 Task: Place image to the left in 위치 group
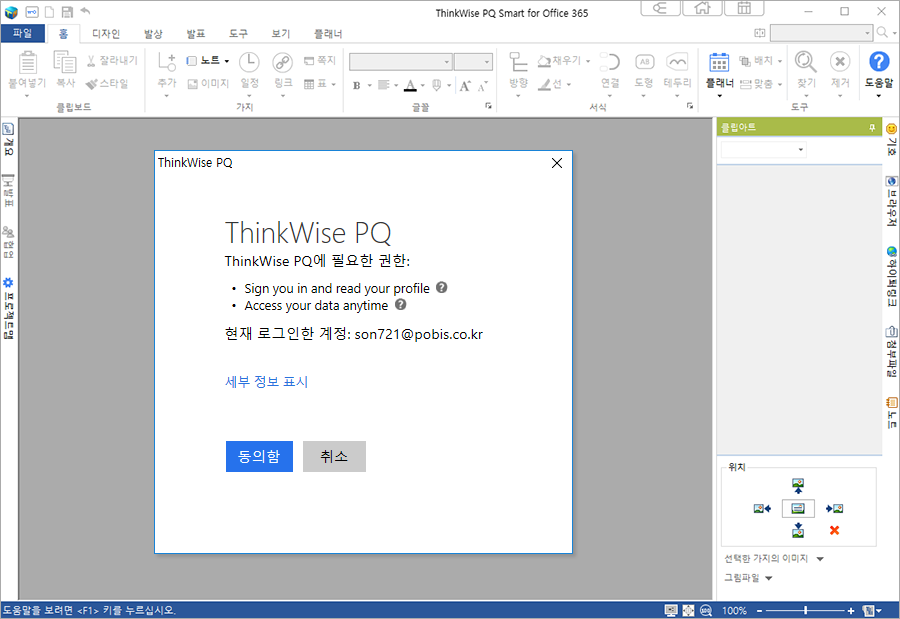pyautogui.click(x=762, y=509)
